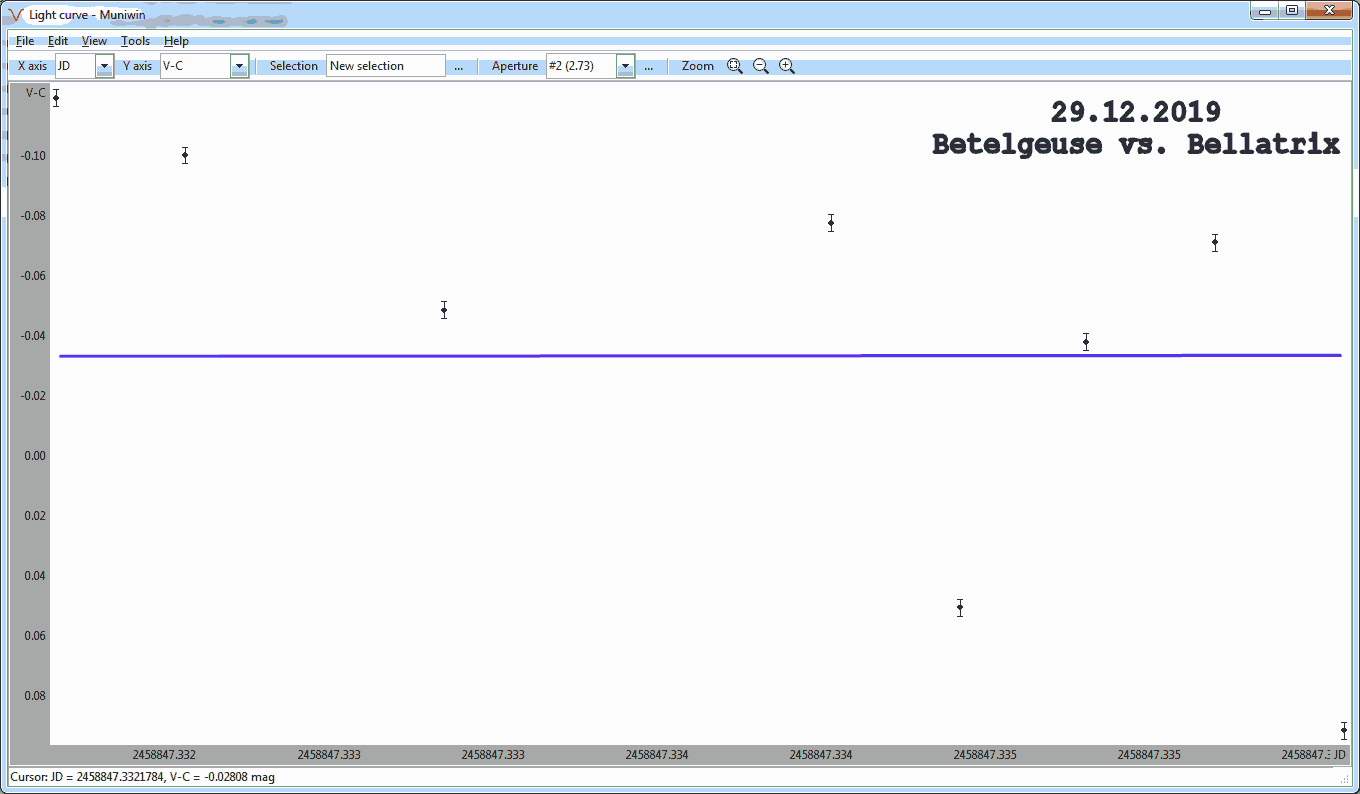The image size is (1360, 794).
Task: Open the Tools menu
Action: (135, 41)
